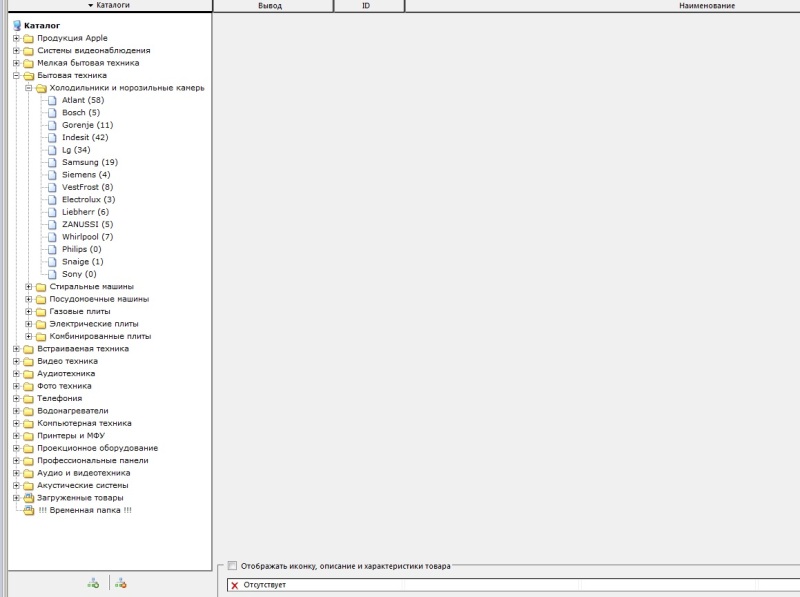
Task: Click the page icon next to Electrolux (3)
Action: pyautogui.click(x=52, y=200)
